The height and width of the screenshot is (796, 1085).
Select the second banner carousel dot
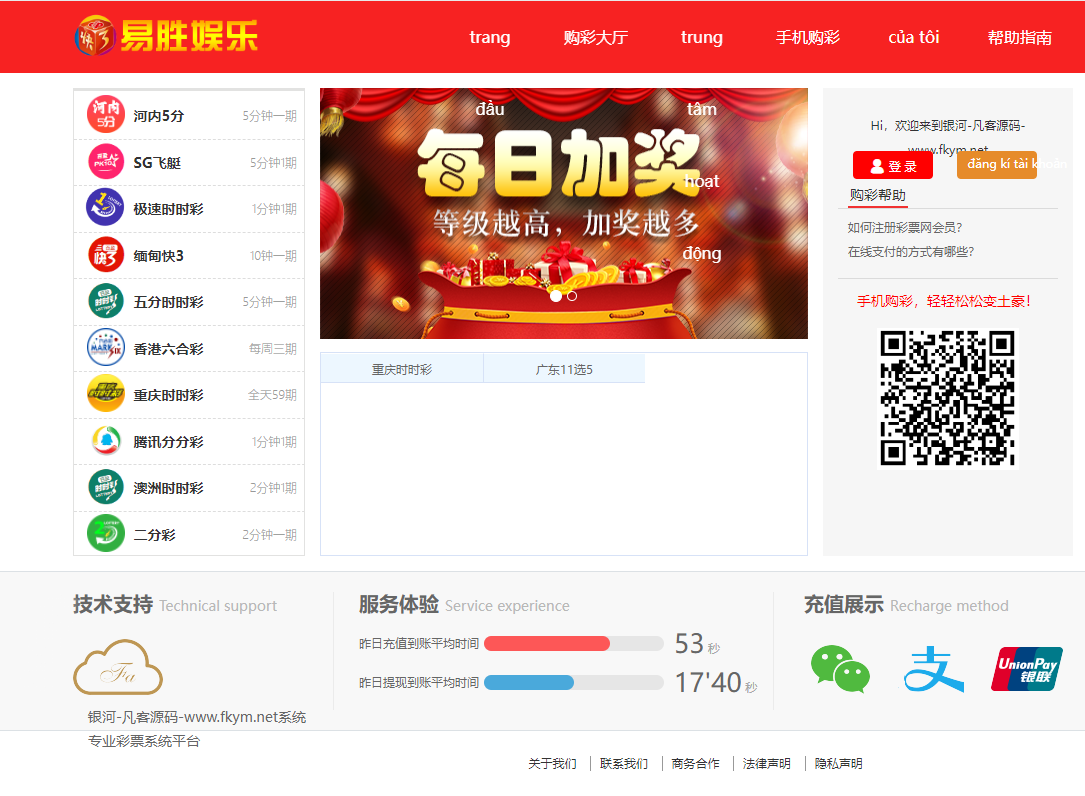coord(572,295)
